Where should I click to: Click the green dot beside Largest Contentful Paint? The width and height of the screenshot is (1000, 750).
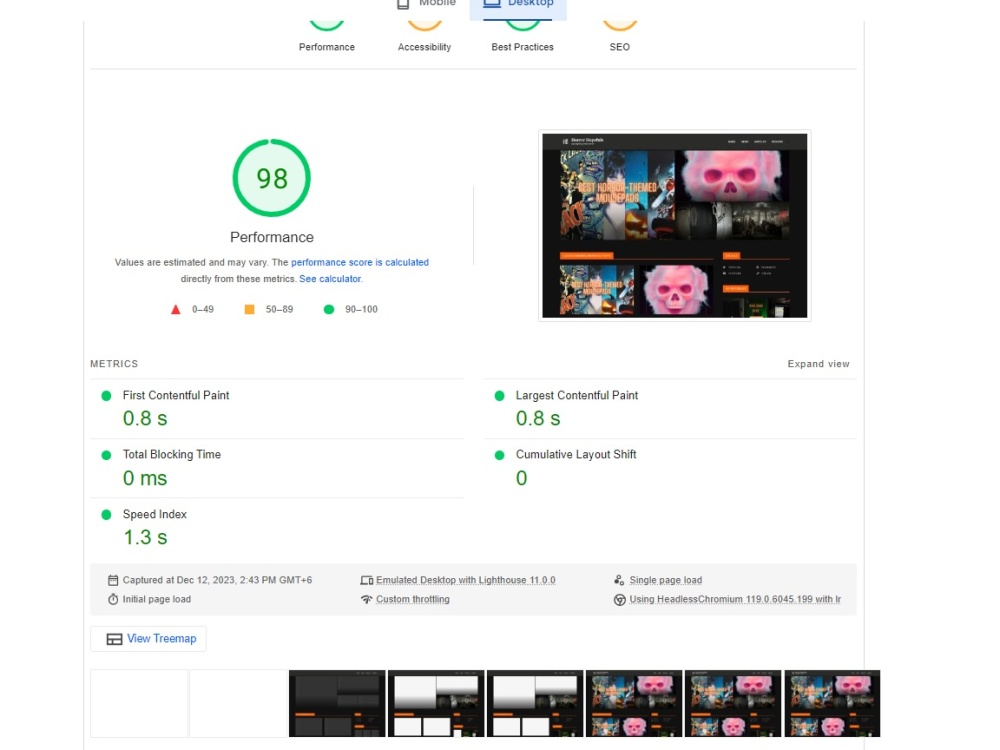click(499, 396)
